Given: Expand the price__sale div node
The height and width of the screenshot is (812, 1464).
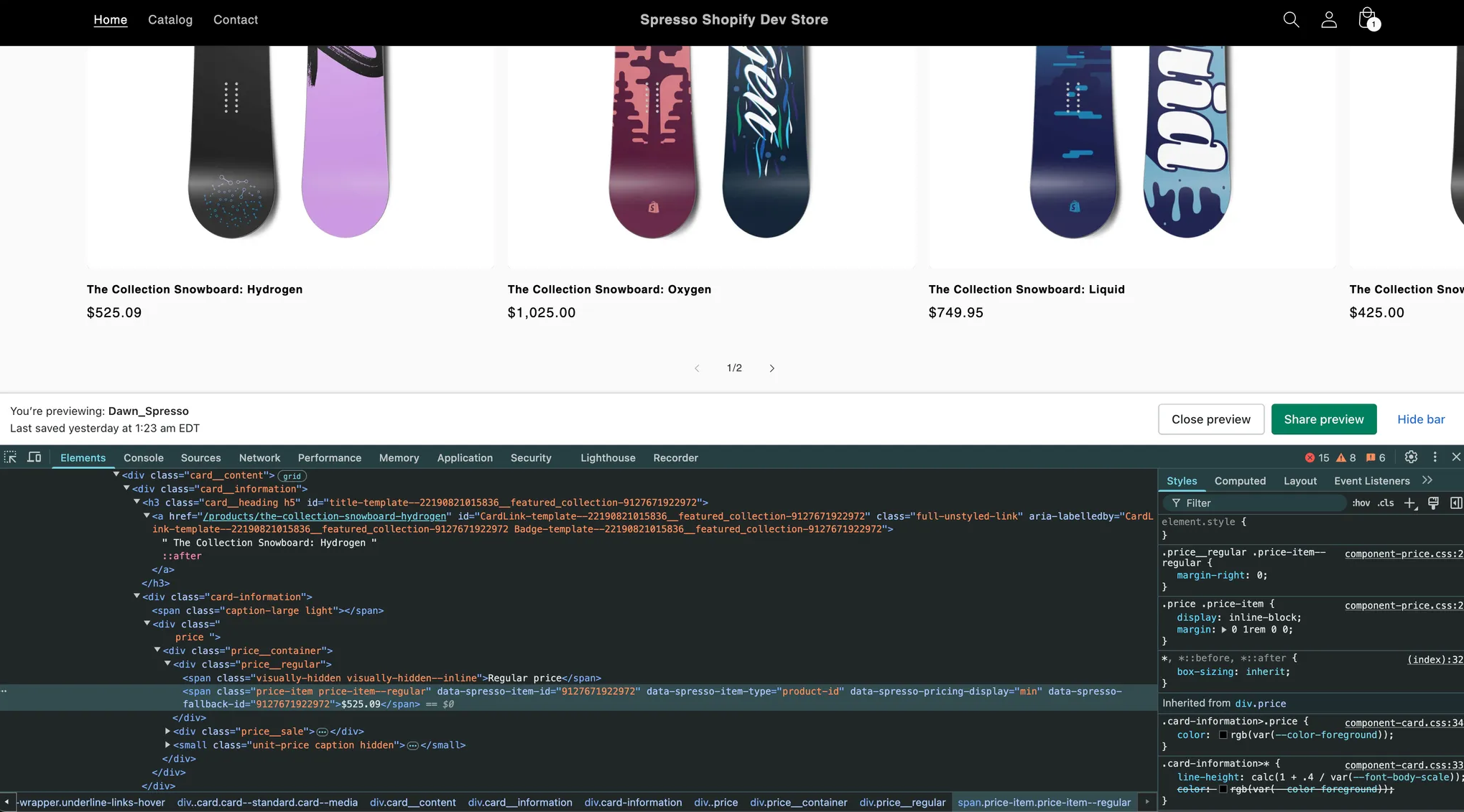Looking at the screenshot, I should pyautogui.click(x=167, y=731).
